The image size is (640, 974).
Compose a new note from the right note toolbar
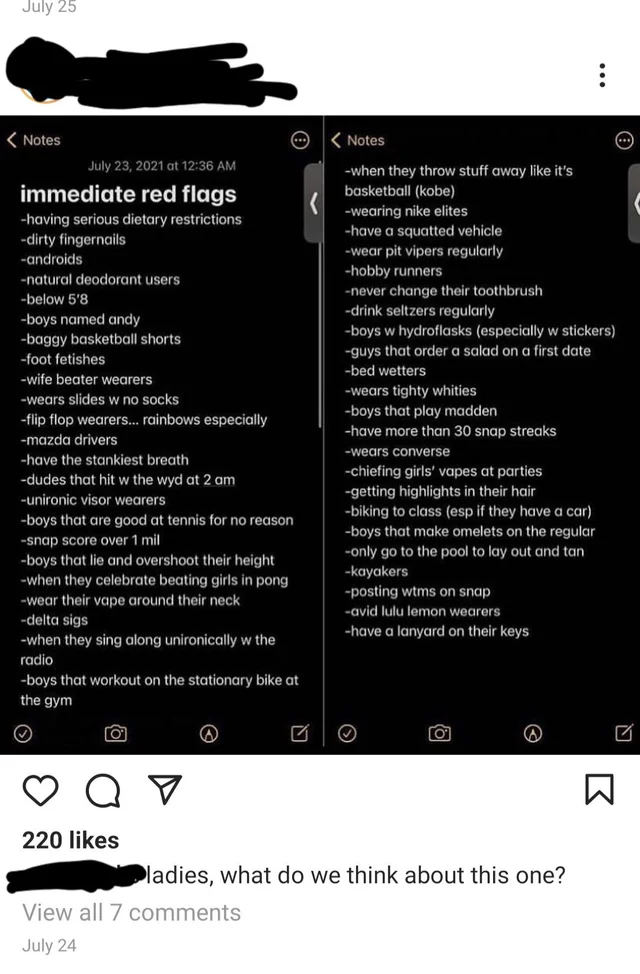pyautogui.click(x=623, y=733)
